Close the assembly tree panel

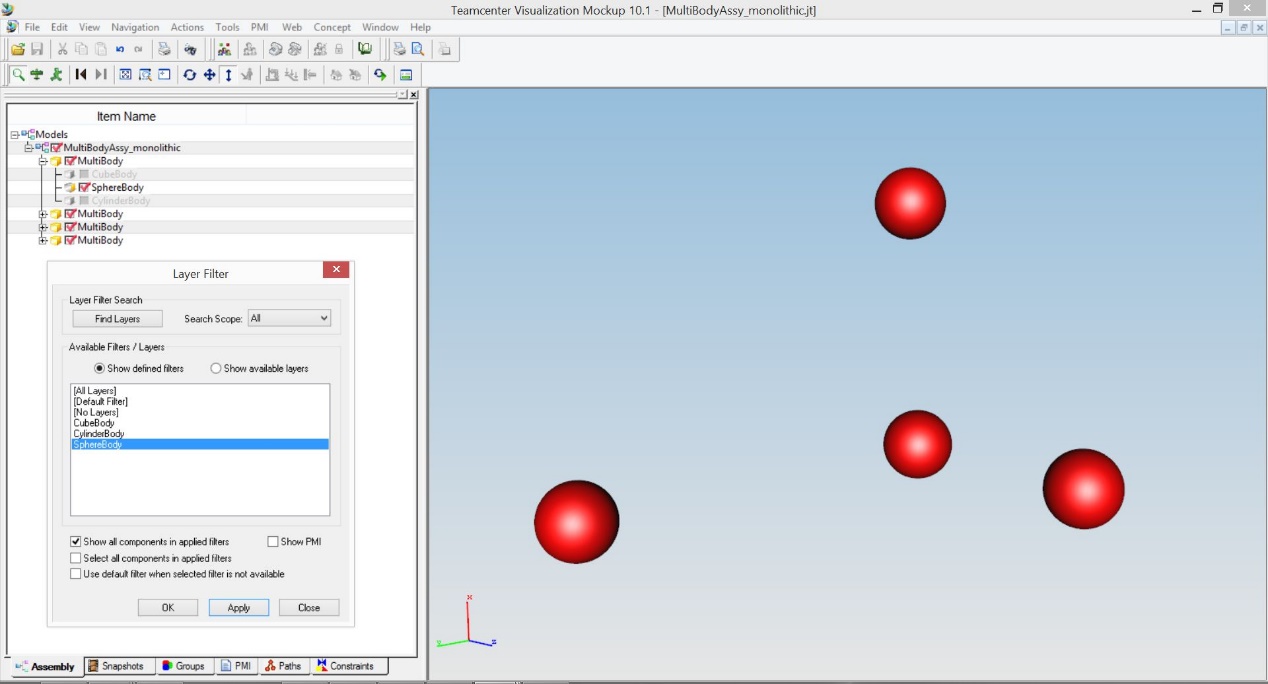(x=414, y=95)
